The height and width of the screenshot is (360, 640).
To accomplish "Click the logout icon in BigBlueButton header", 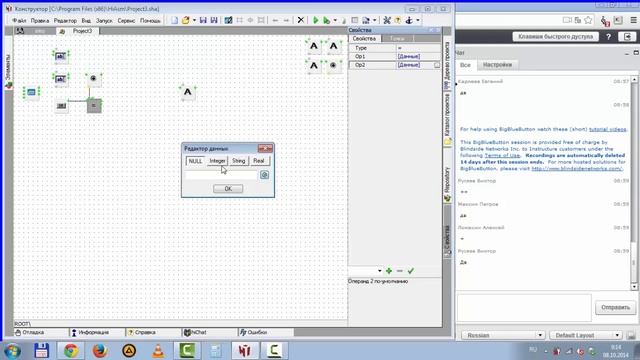I will (628, 36).
